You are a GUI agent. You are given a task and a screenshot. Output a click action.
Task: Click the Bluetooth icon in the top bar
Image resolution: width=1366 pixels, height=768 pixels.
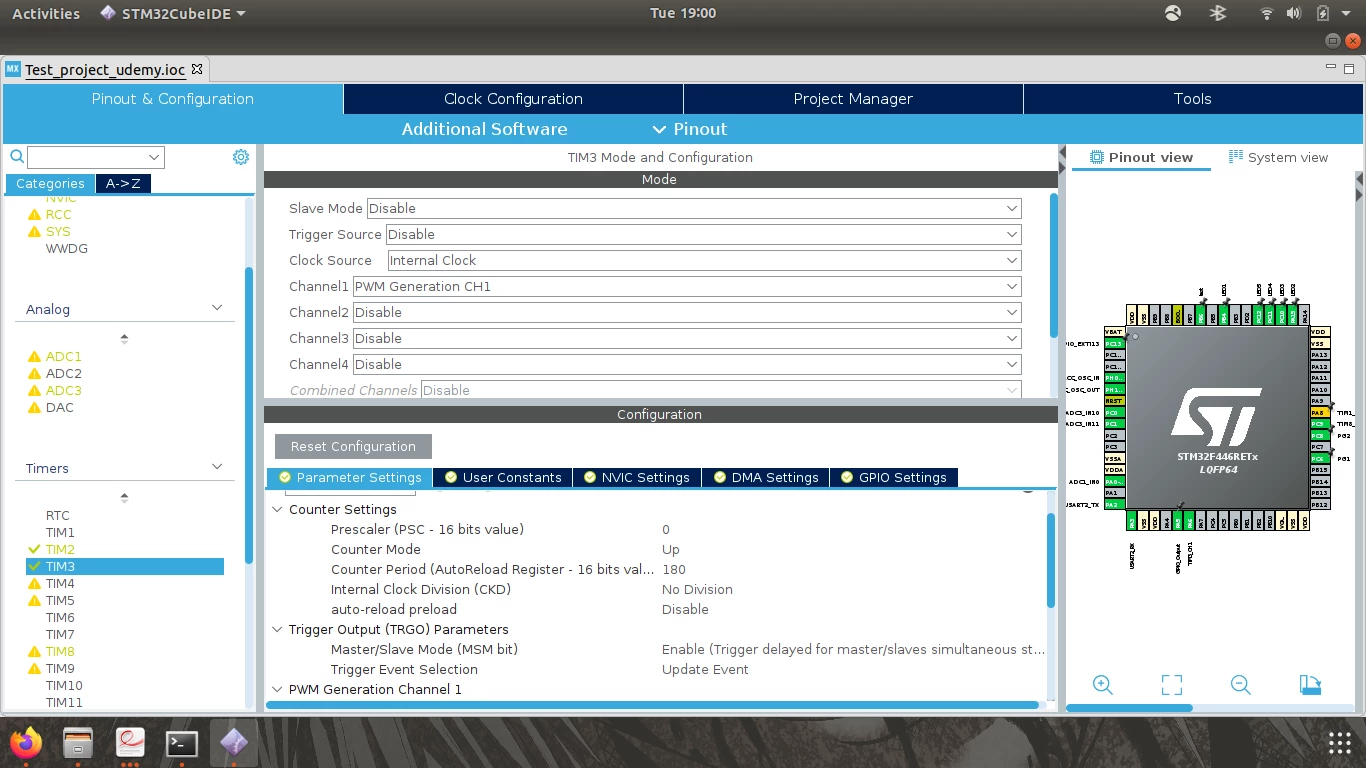[x=1218, y=13]
